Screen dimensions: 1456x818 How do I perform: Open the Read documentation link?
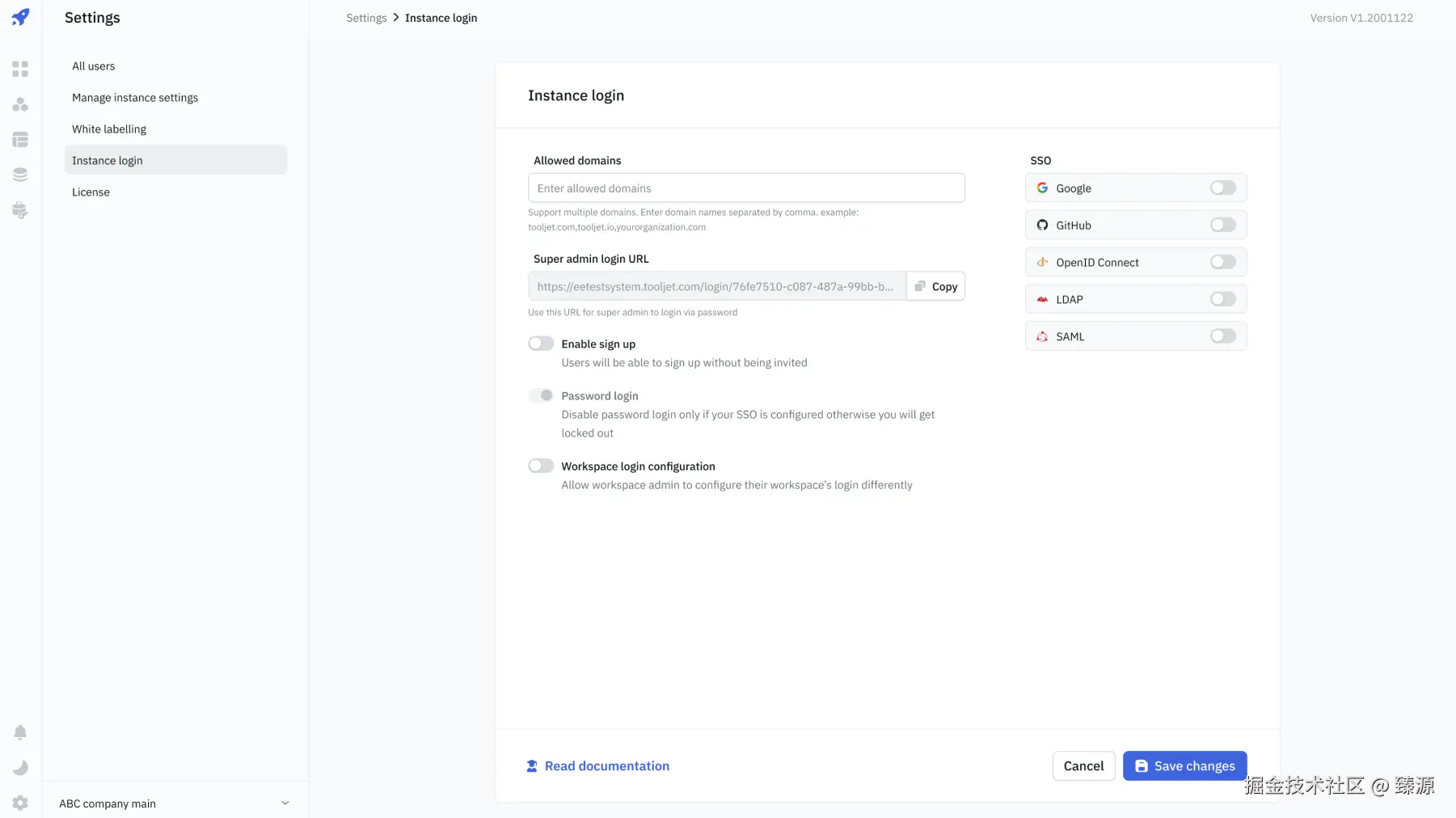(606, 766)
